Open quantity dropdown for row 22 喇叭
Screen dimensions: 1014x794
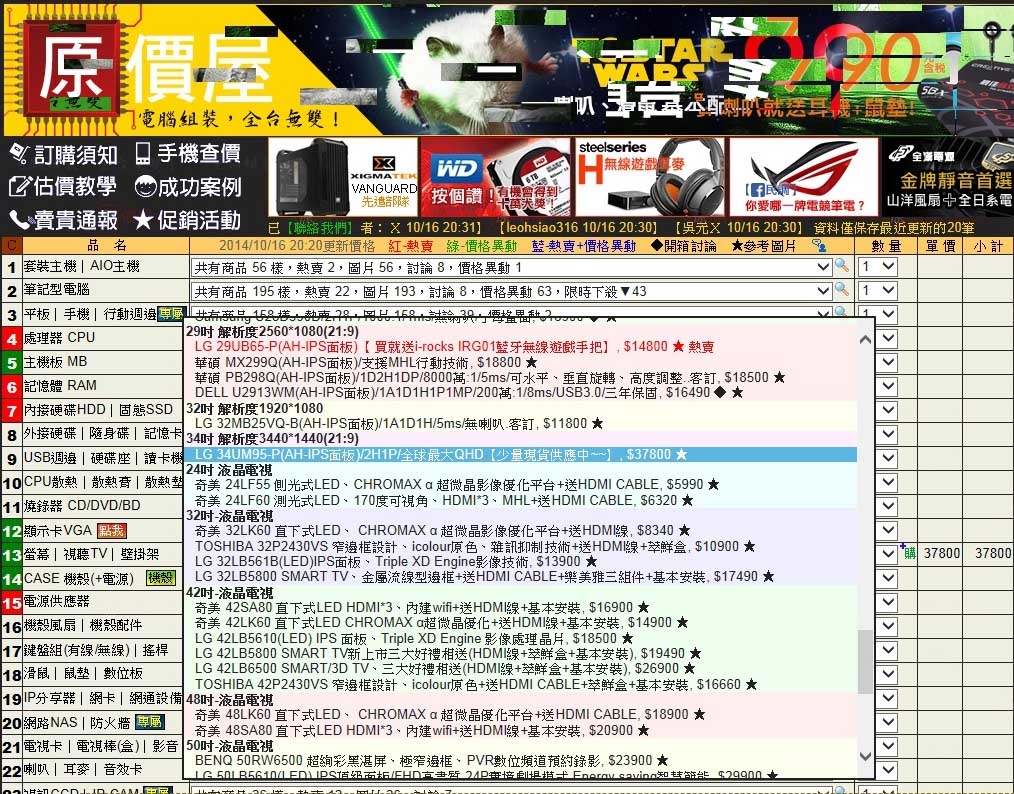(x=887, y=769)
